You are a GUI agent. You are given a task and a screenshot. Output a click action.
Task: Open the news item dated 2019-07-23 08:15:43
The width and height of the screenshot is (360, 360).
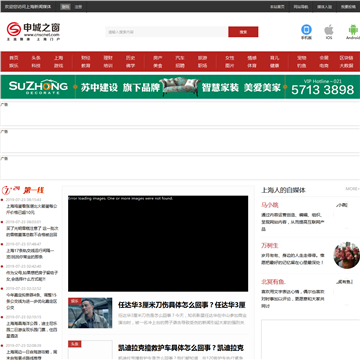32,209
